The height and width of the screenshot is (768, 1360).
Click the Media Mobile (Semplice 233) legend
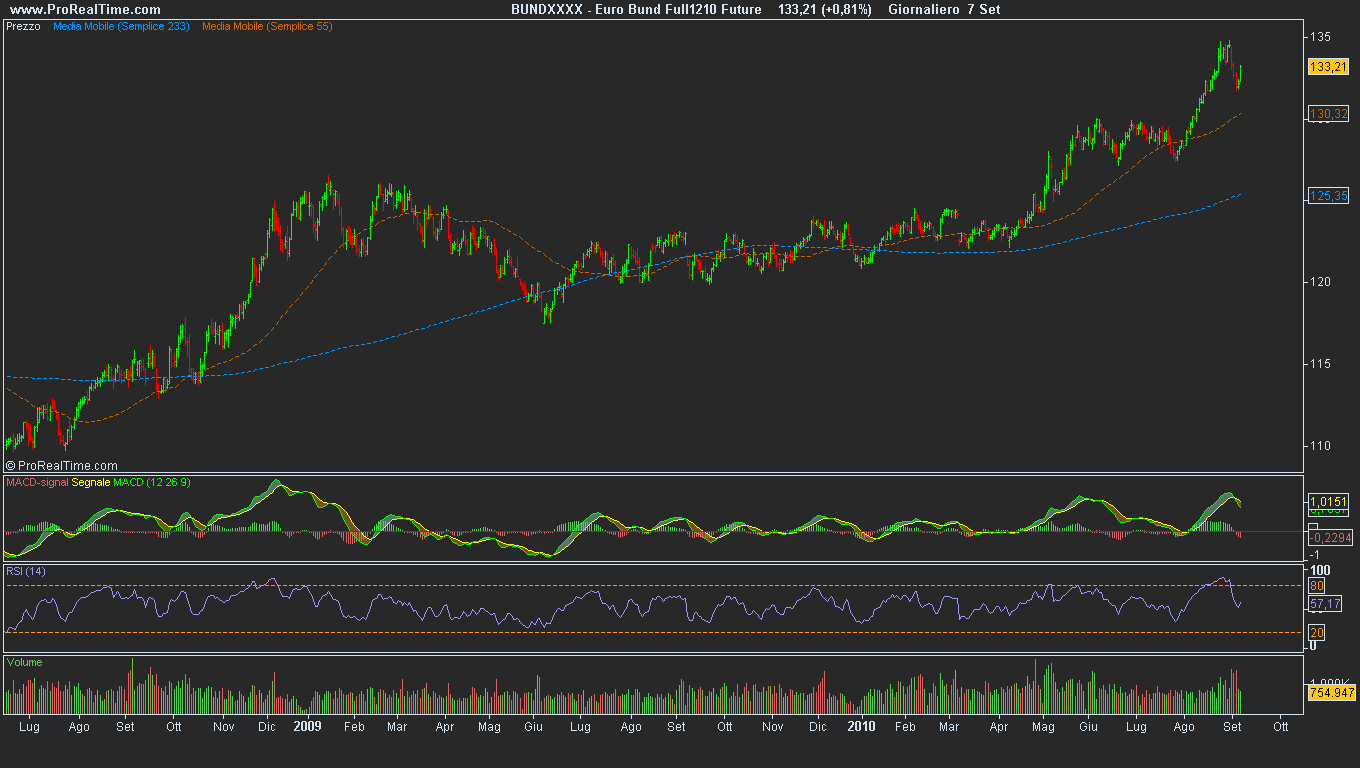(121, 26)
